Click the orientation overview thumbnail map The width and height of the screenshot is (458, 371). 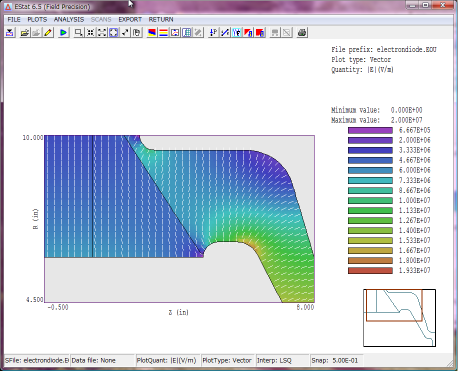click(399, 318)
